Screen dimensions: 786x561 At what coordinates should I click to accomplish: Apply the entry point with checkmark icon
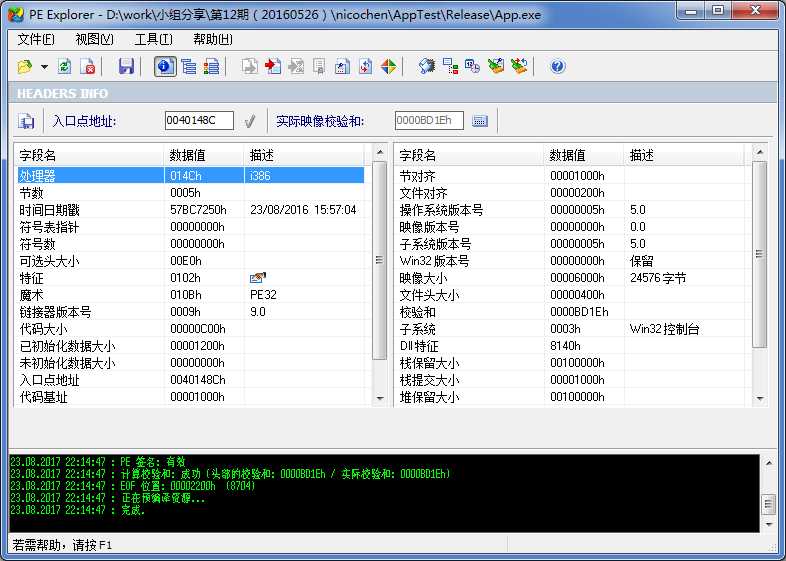tap(250, 121)
